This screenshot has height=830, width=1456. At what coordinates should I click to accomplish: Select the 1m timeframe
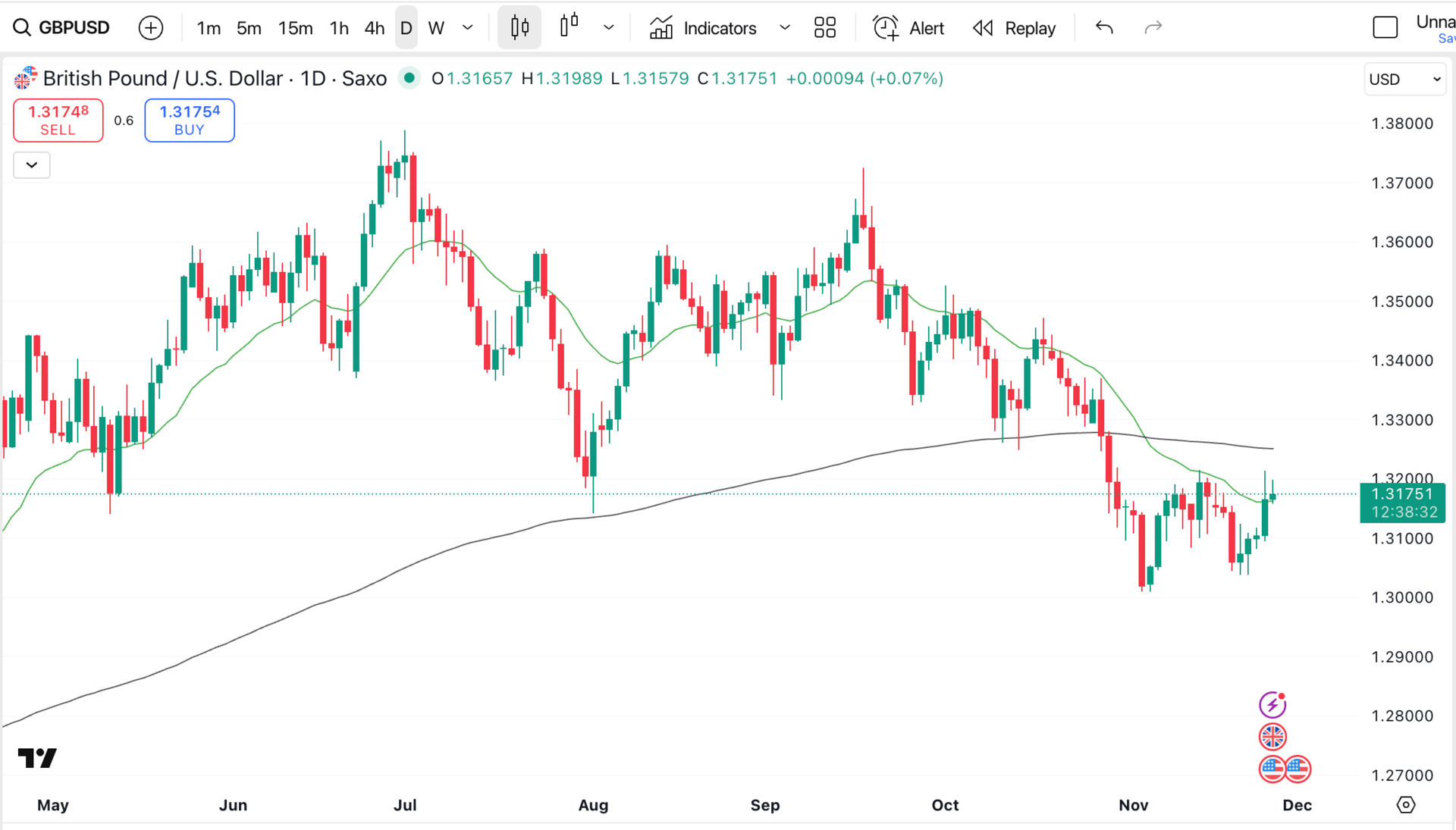click(x=209, y=28)
